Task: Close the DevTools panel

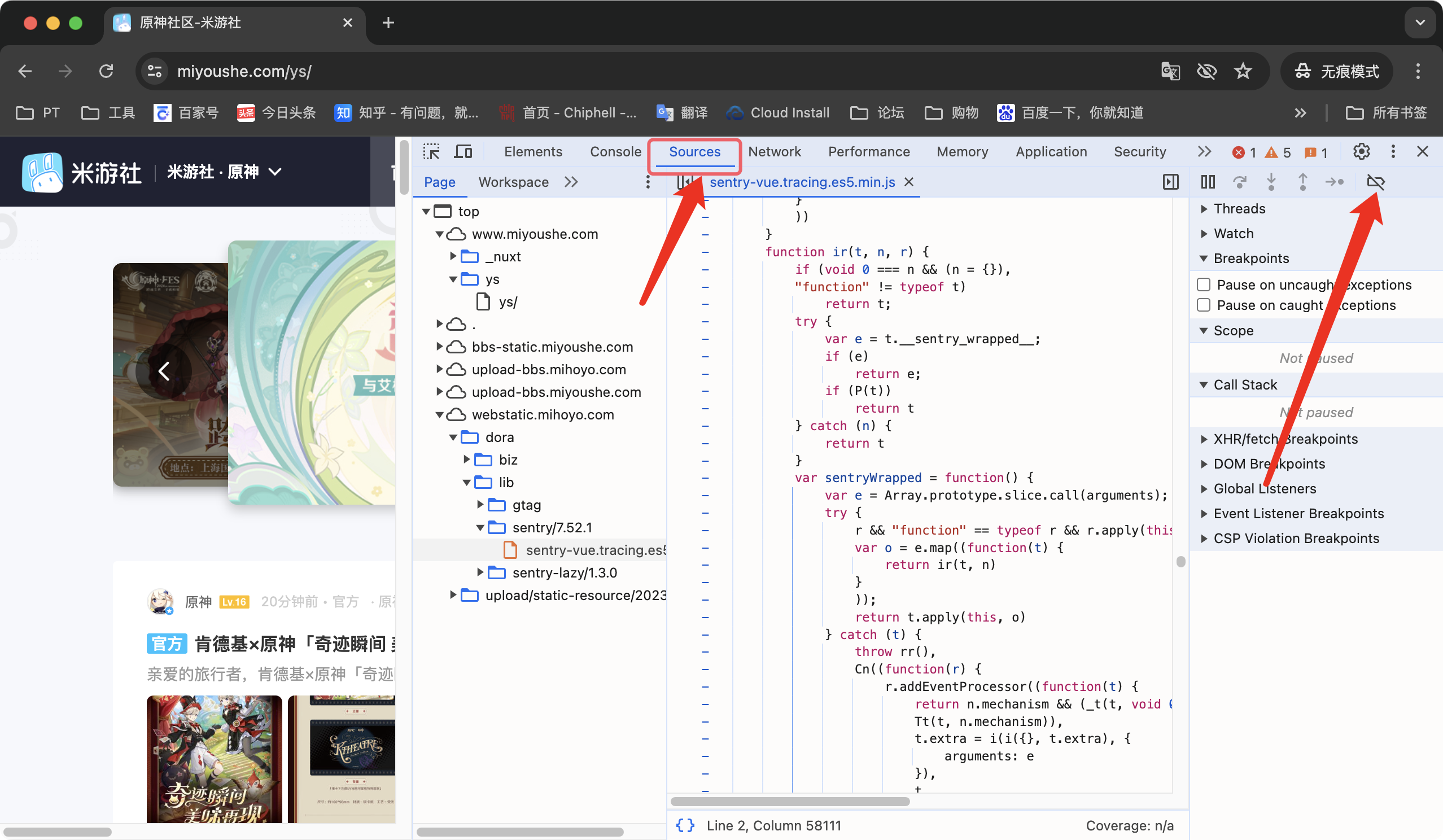Action: point(1422,152)
